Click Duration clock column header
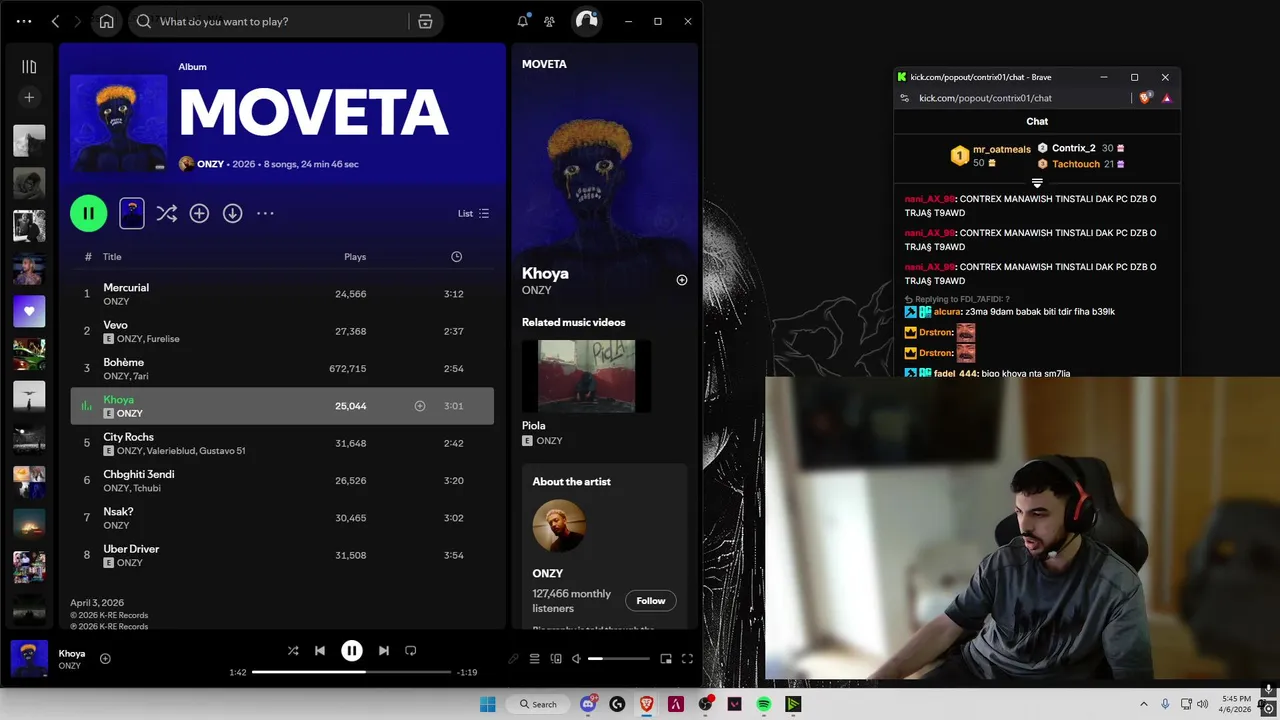 tap(456, 257)
